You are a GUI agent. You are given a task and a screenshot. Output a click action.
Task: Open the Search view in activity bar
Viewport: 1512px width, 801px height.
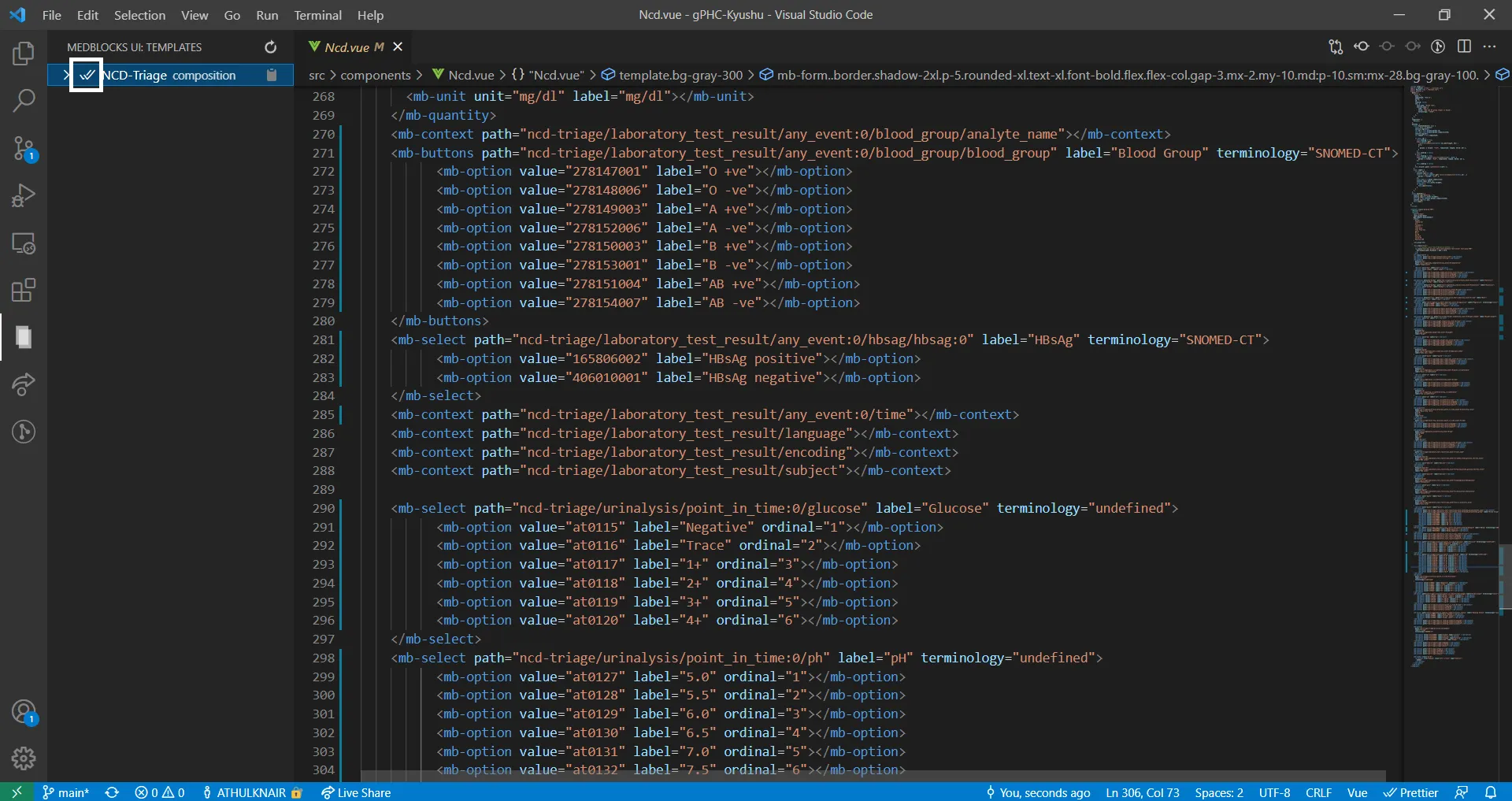pyautogui.click(x=24, y=101)
